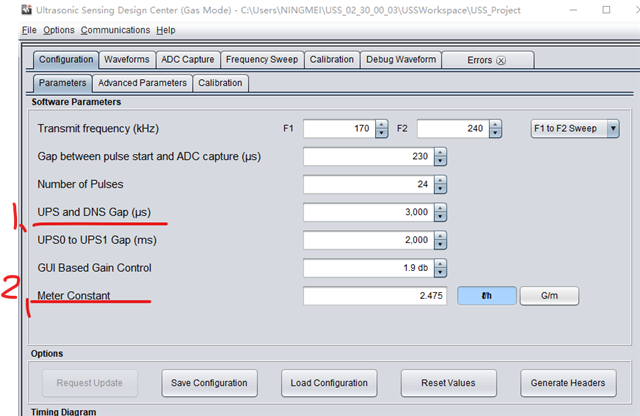Viewport: 640px width, 416px height.
Task: Click the Load Configuration button
Action: point(329,383)
